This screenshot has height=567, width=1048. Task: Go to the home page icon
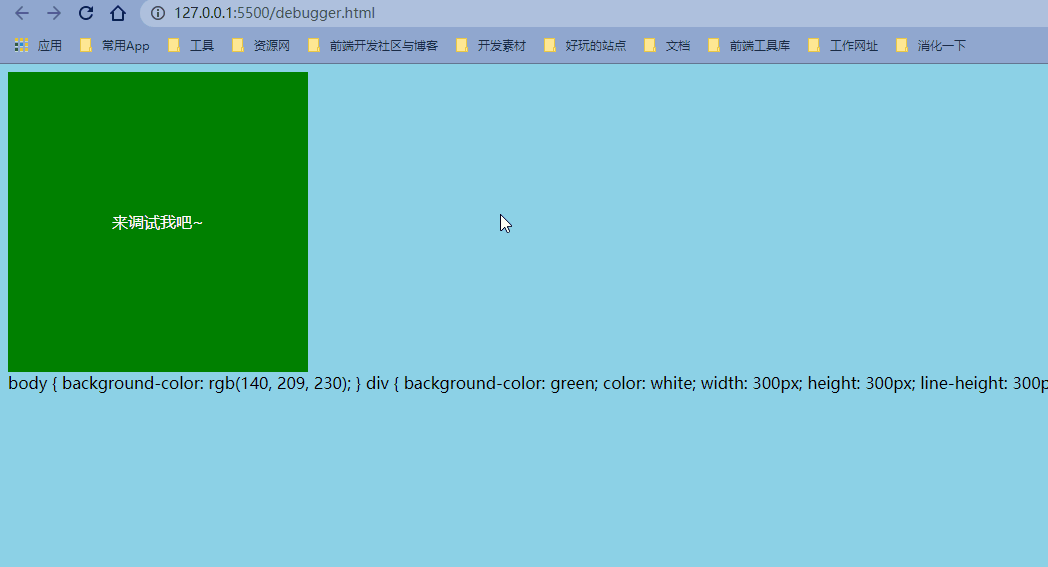click(118, 13)
